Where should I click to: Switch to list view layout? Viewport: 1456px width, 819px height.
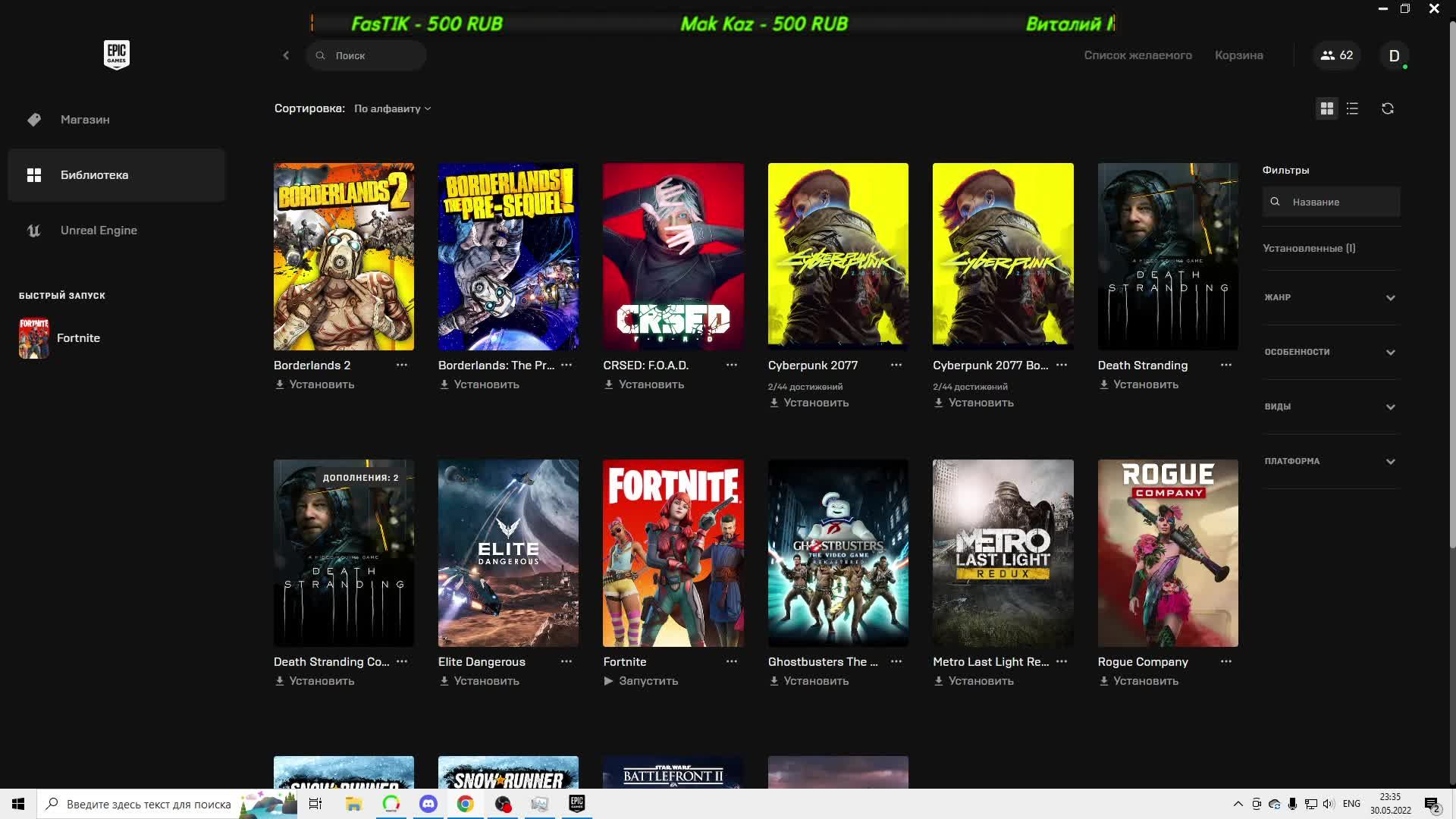pyautogui.click(x=1352, y=108)
